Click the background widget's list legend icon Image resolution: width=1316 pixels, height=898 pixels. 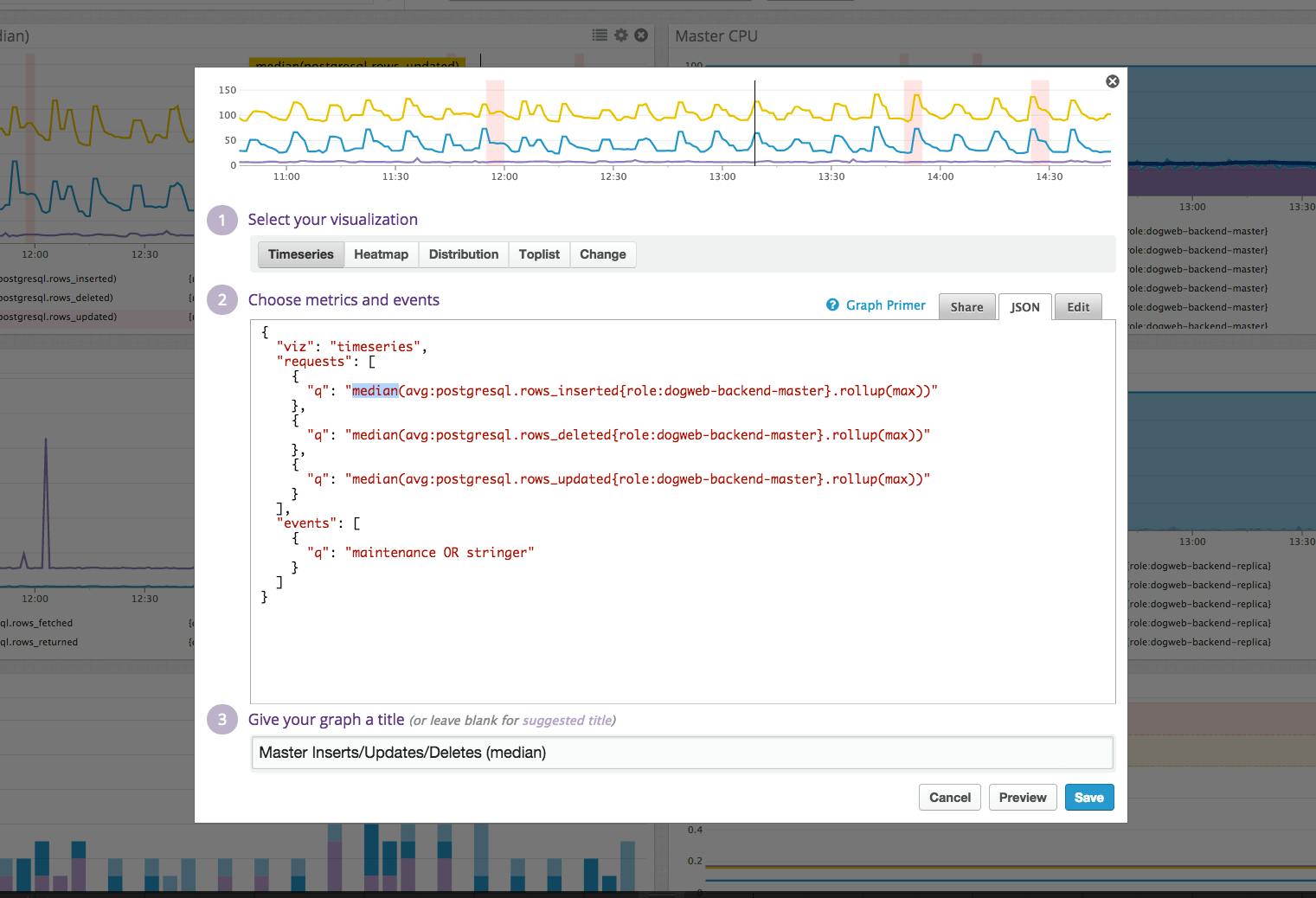600,35
